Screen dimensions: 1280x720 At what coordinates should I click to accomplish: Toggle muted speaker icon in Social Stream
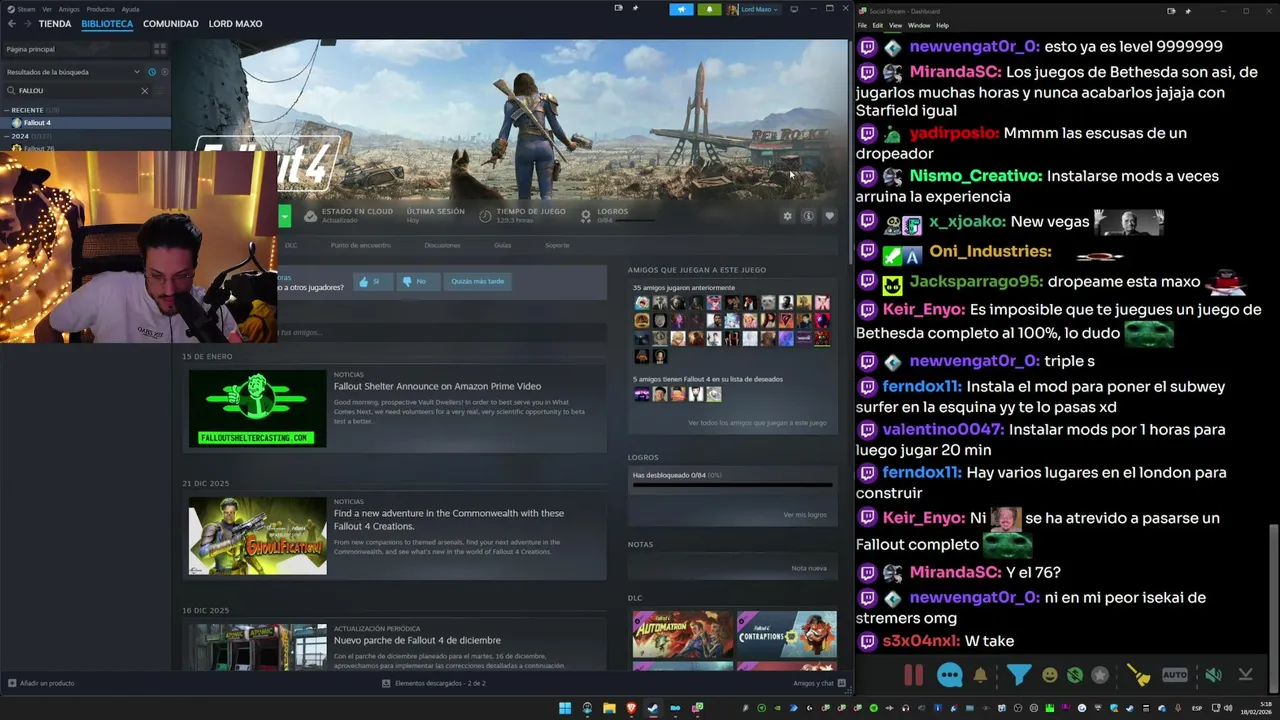(1213, 675)
